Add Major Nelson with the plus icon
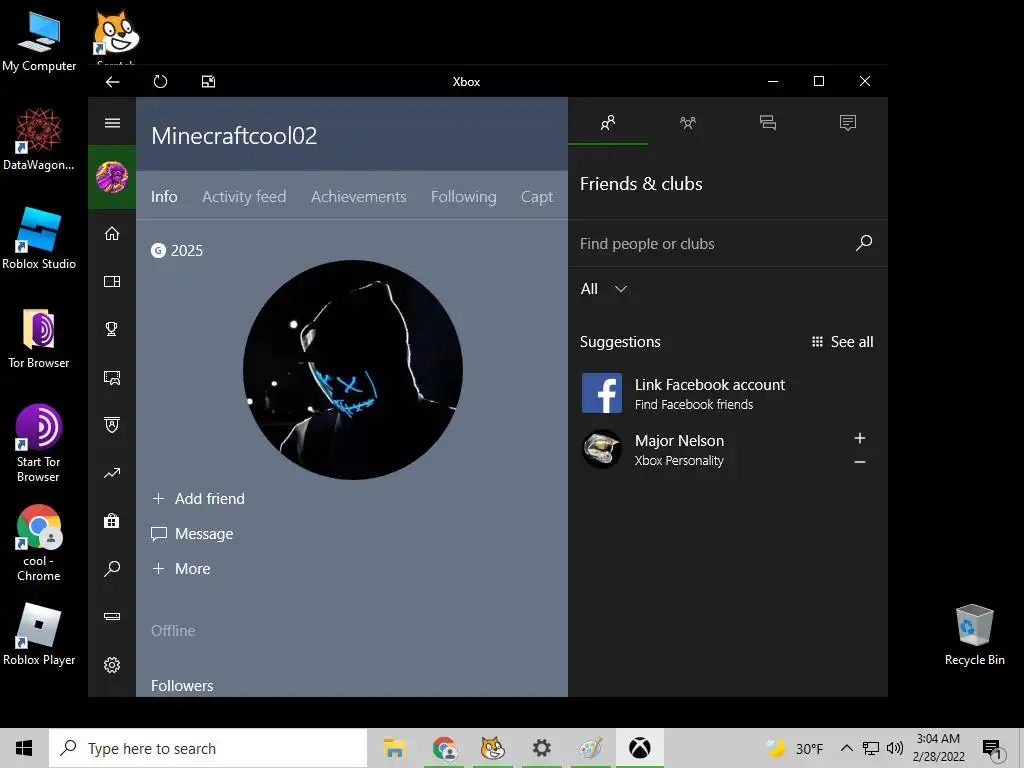Viewport: 1024px width, 768px height. pos(860,438)
